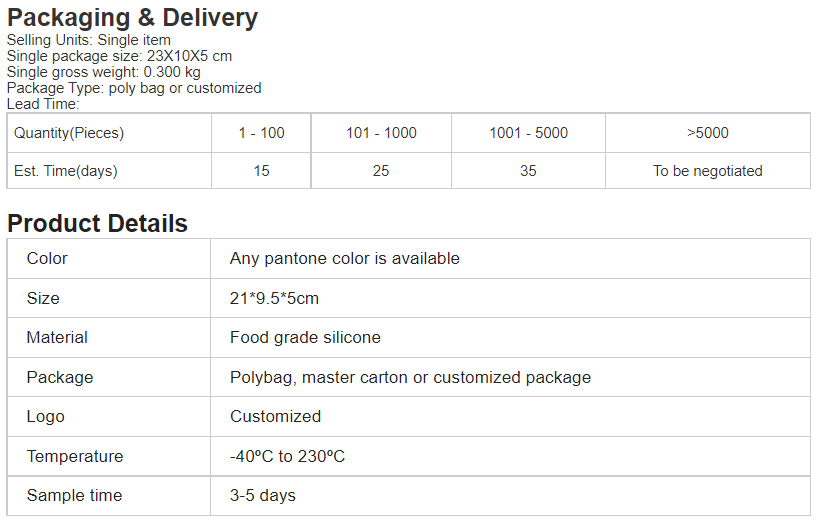This screenshot has height=523, width=816.
Task: Click the -40ºC to 230ºC temperature value
Action: coord(288,456)
